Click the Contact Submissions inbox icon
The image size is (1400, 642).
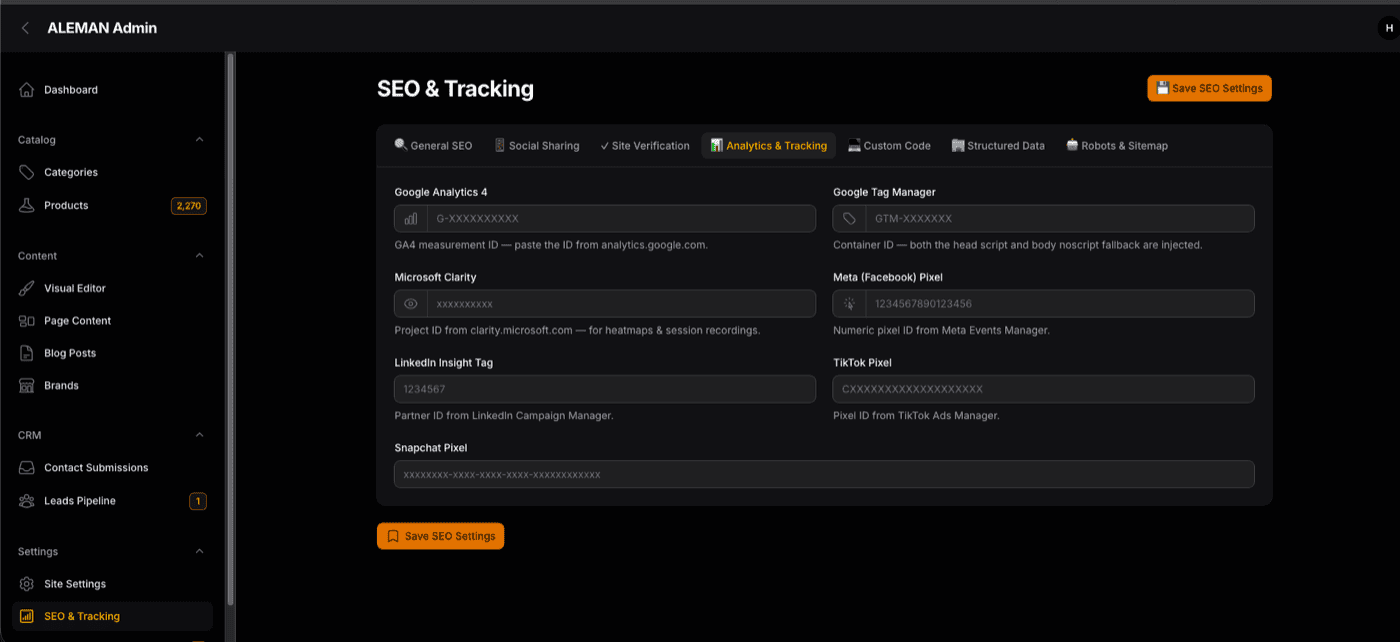[27, 468]
